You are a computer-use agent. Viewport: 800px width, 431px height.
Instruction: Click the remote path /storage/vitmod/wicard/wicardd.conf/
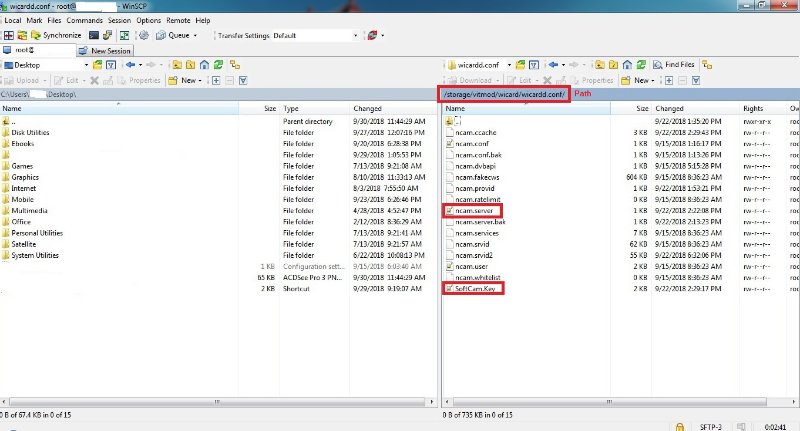(504, 94)
